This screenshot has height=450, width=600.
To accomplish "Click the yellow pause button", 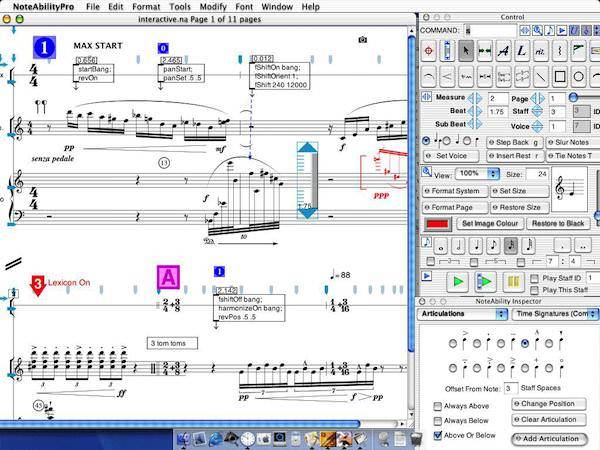I will tap(513, 283).
